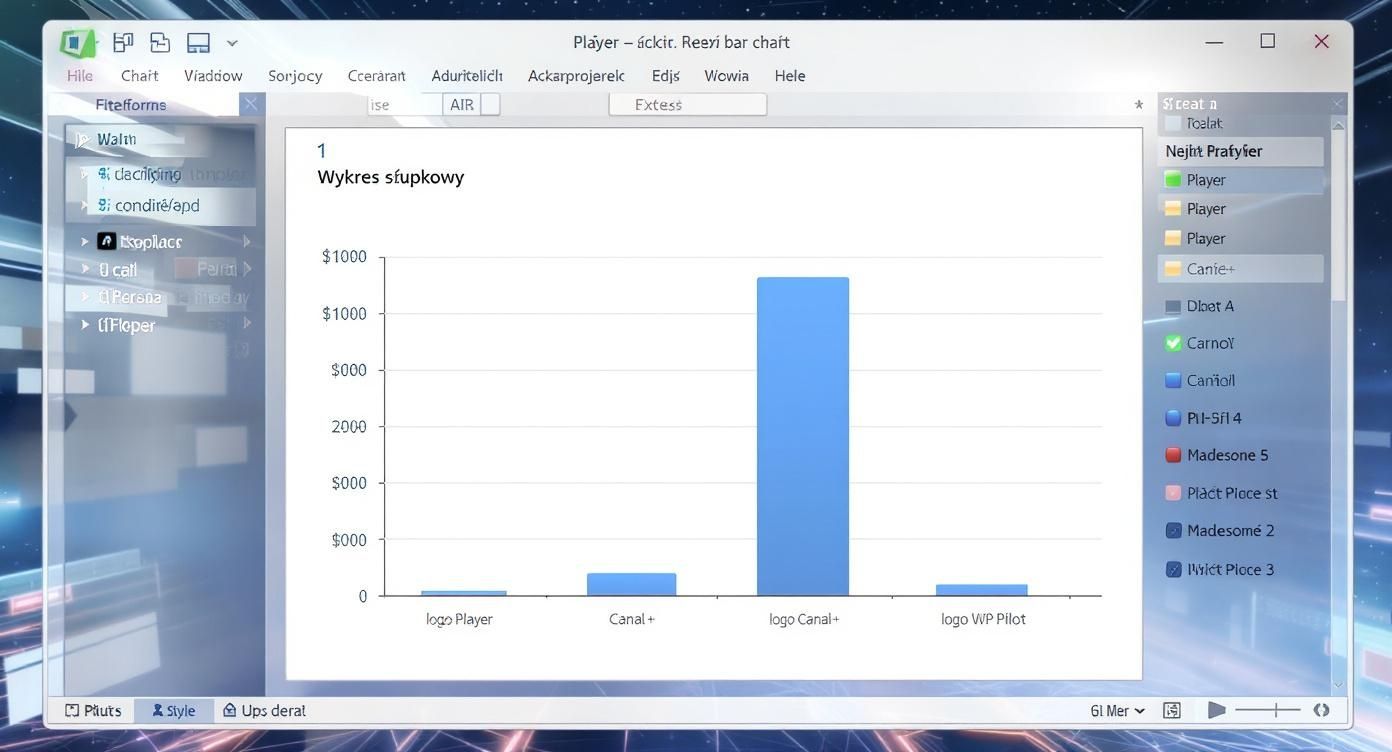Click the Canfoil blue swatch
The image size is (1392, 752).
(x=1174, y=381)
